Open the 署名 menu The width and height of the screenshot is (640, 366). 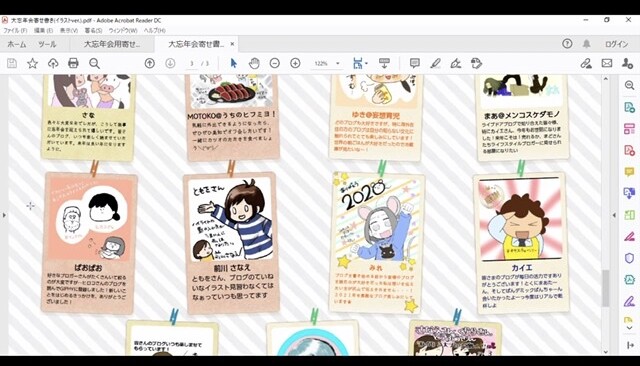93,31
